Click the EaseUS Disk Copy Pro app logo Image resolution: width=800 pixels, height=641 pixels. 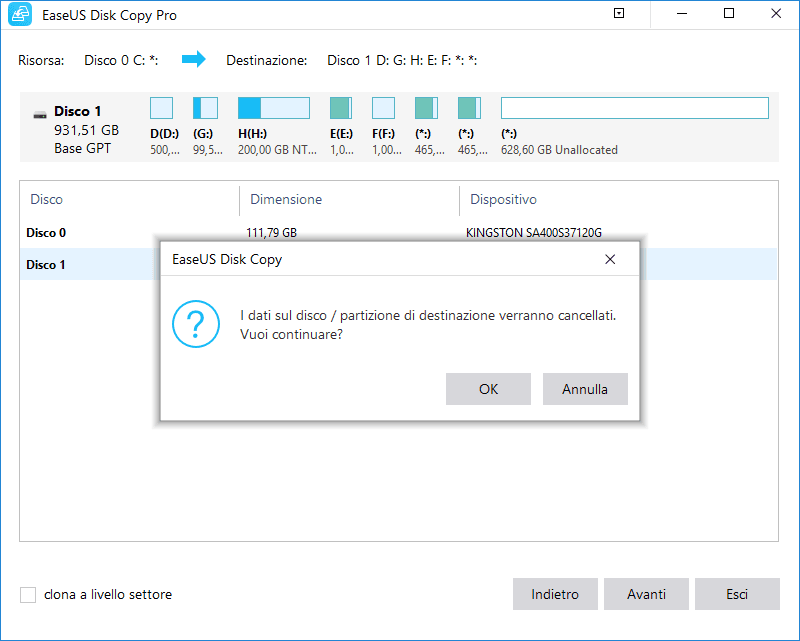(20, 14)
